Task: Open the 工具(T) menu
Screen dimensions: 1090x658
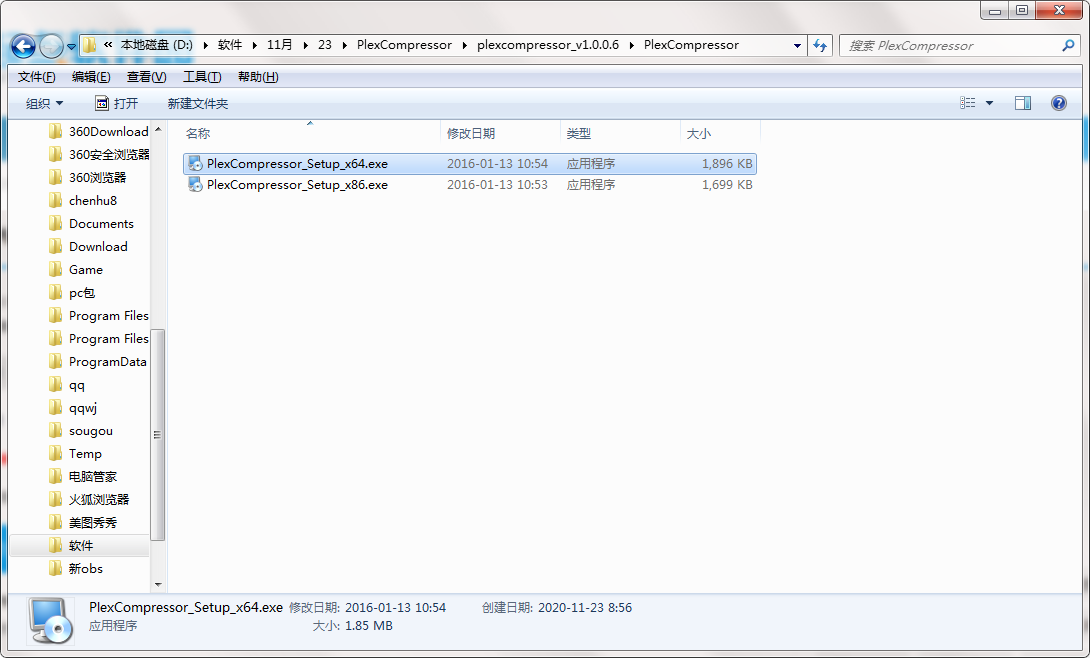Action: tap(202, 76)
